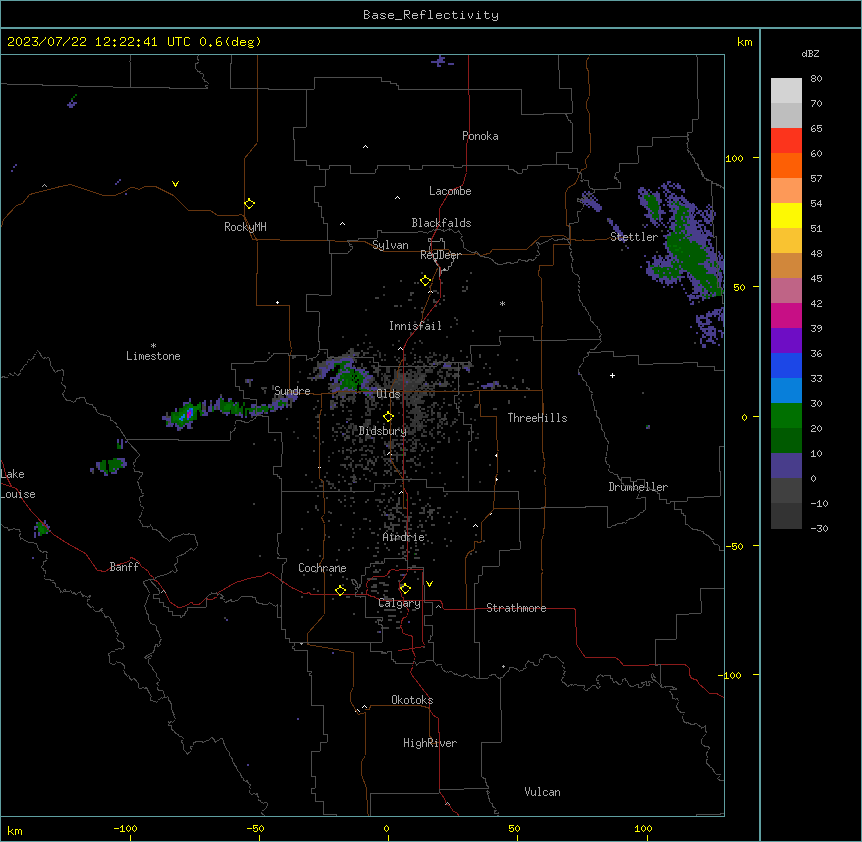This screenshot has width=862, height=842.
Task: Click the yellow diamond marker south of RedDeer
Action: click(425, 281)
